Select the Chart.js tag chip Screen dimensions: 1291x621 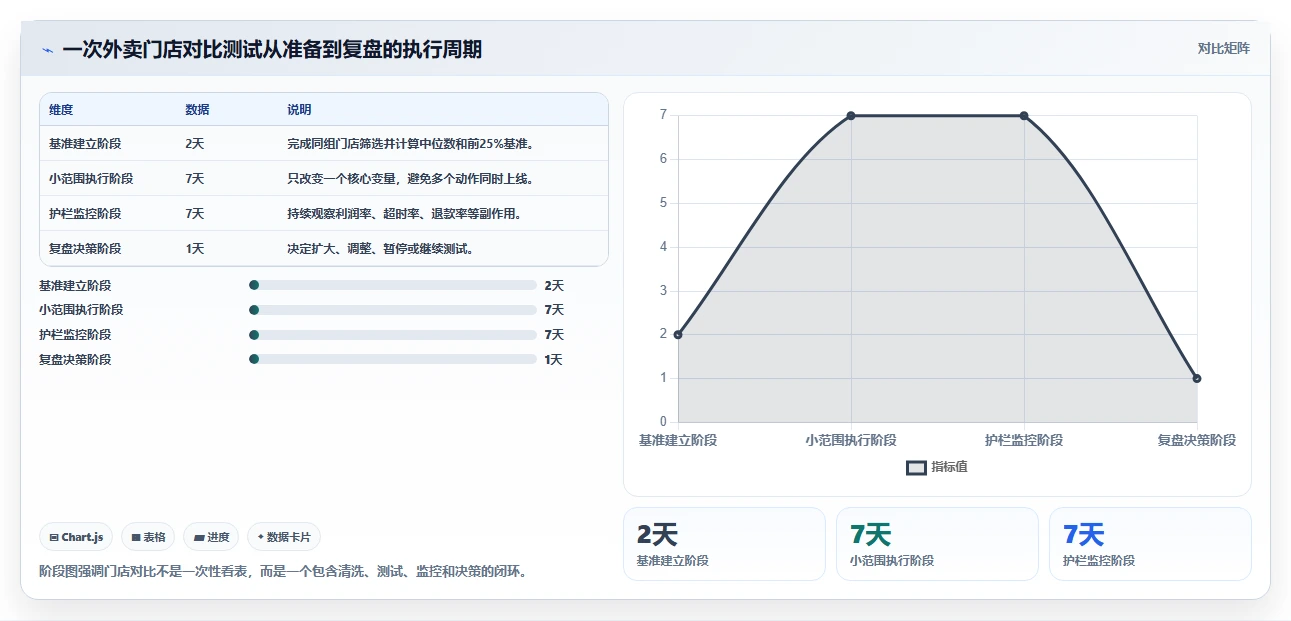[x=77, y=537]
